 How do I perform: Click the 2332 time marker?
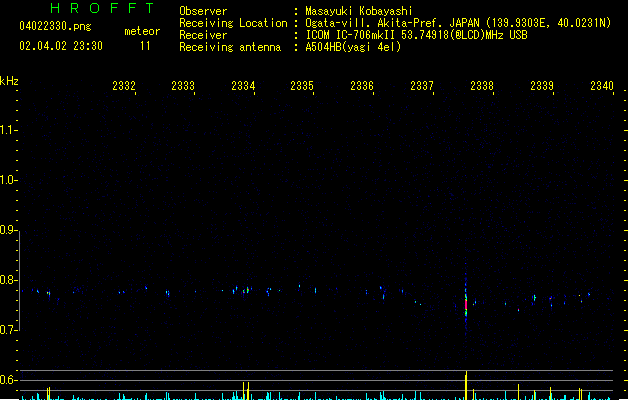pyautogui.click(x=124, y=86)
